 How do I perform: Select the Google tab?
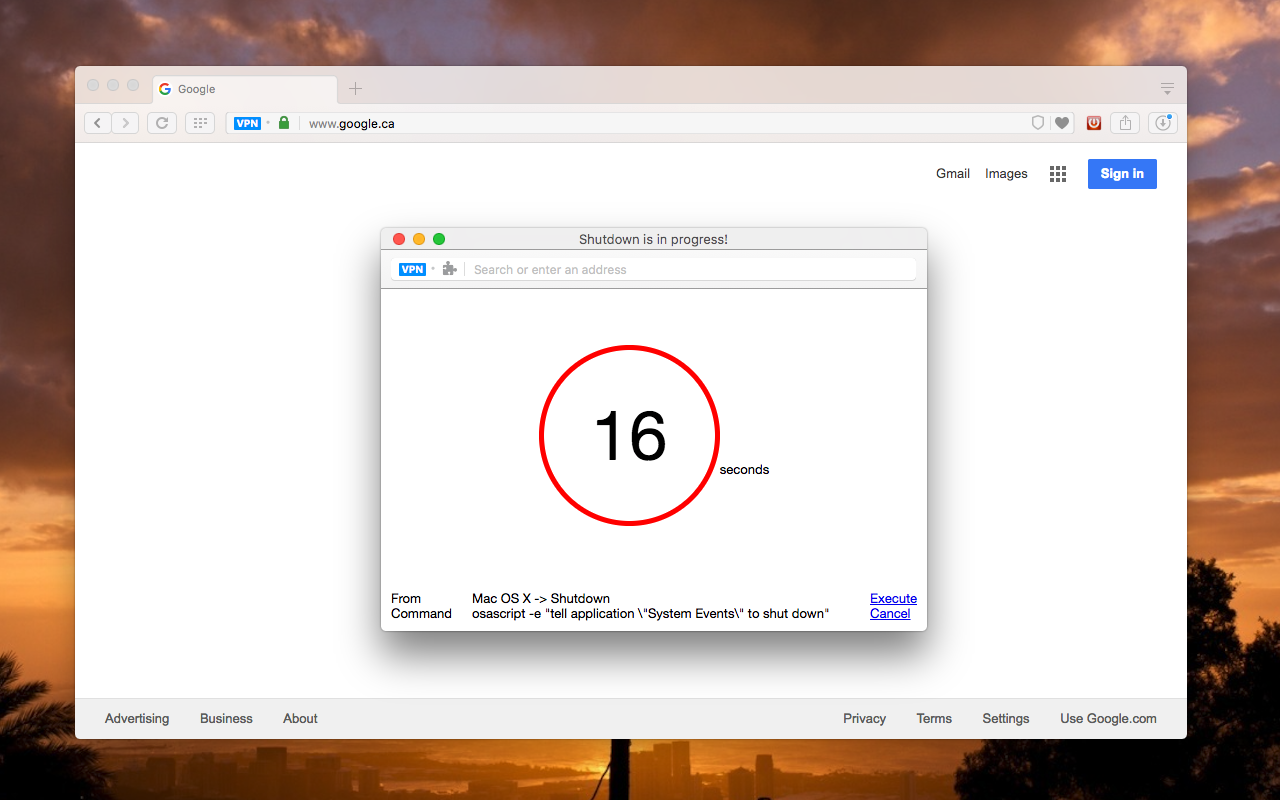[x=240, y=89]
